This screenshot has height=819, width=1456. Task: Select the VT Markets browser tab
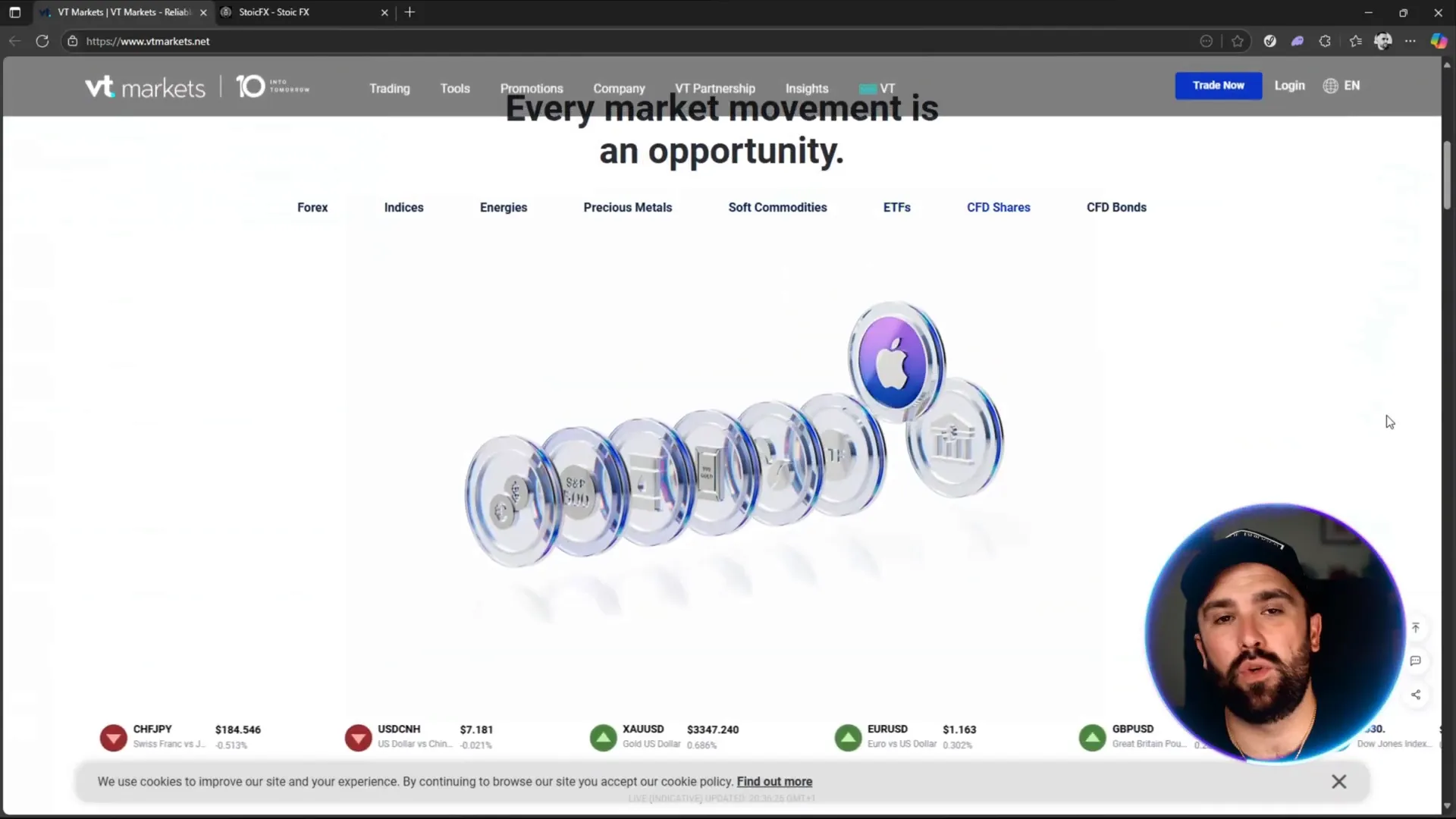[124, 12]
